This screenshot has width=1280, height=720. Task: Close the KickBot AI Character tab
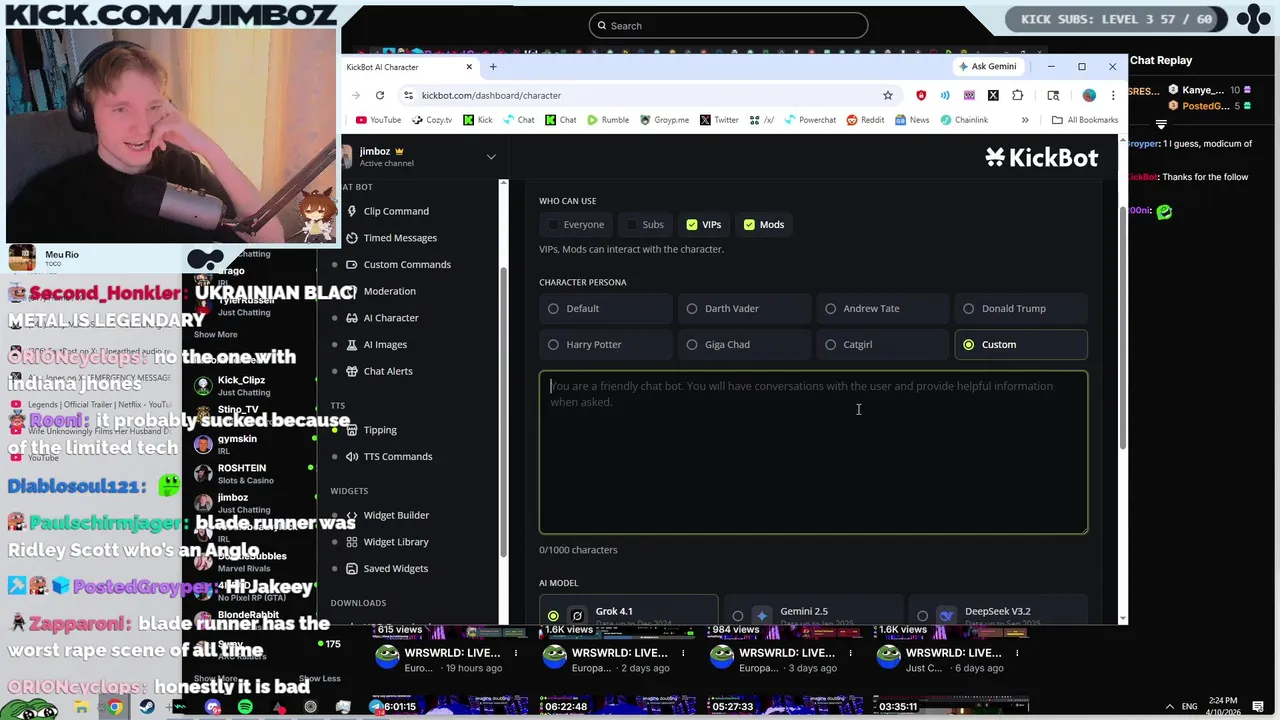click(469, 67)
